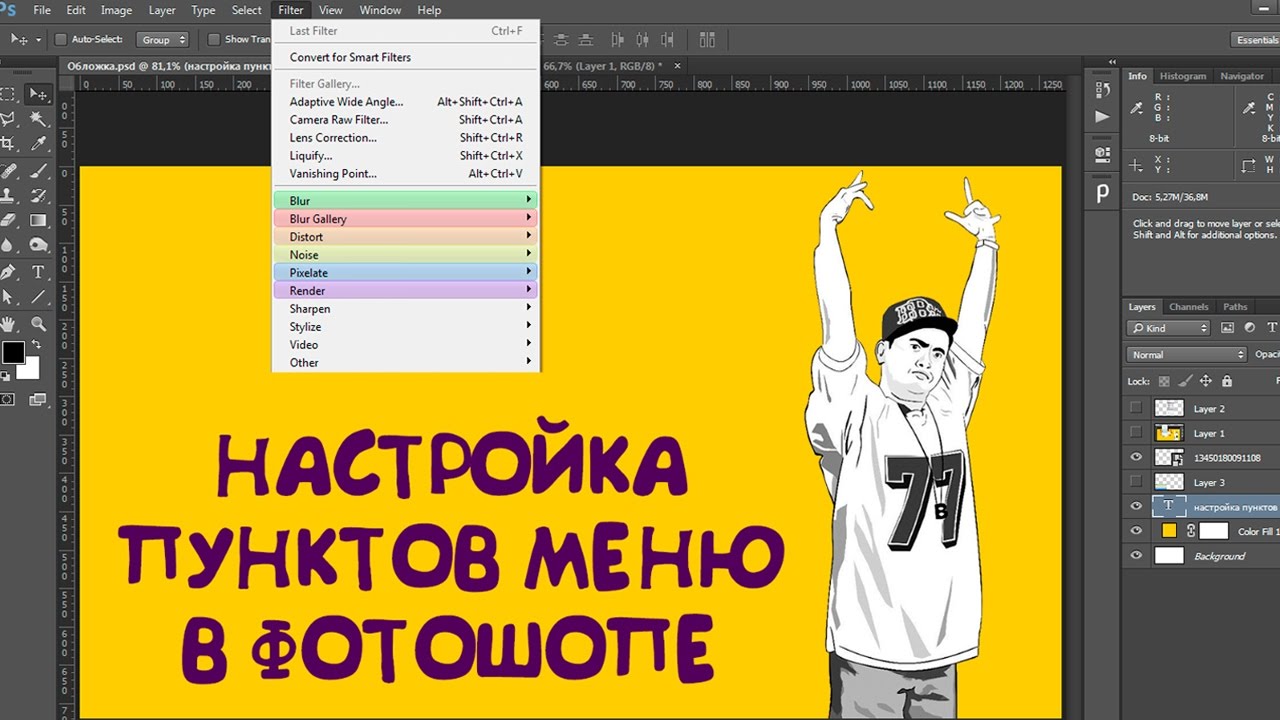Select the History Brush tool
Screen dimensions: 1280x720
[x=38, y=195]
